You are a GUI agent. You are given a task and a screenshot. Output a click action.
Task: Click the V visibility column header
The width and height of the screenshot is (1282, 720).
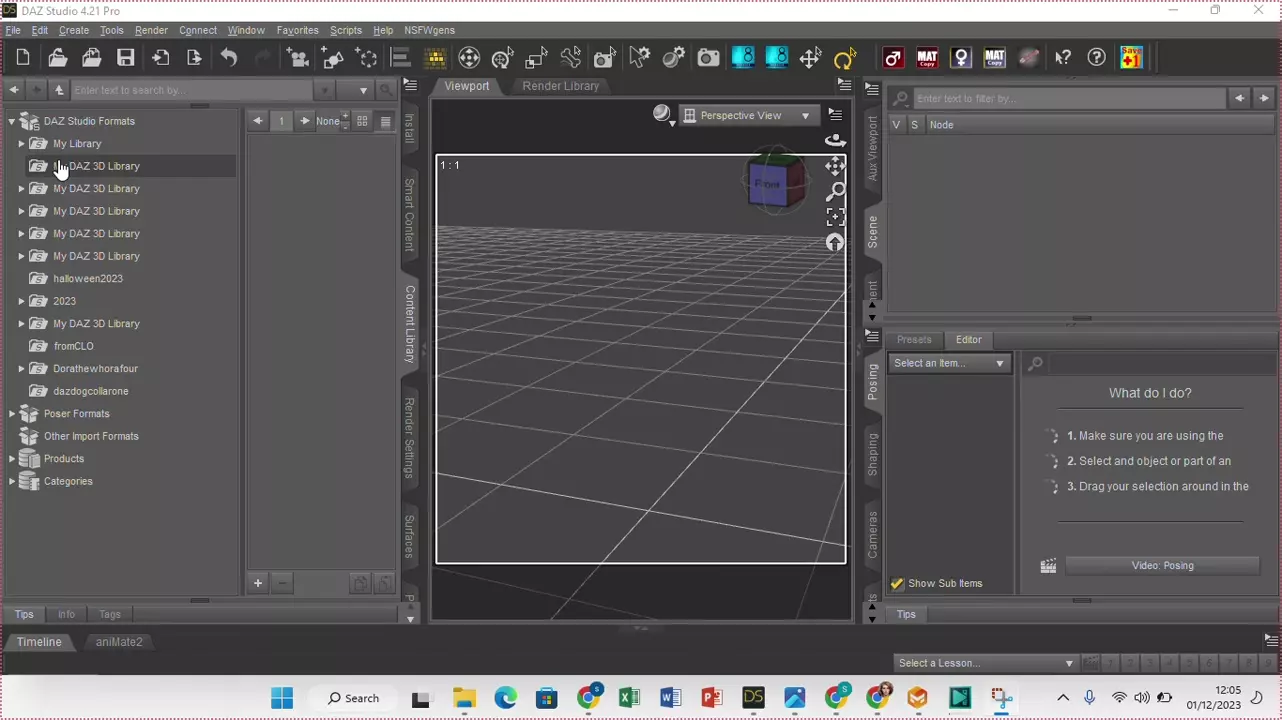(896, 125)
